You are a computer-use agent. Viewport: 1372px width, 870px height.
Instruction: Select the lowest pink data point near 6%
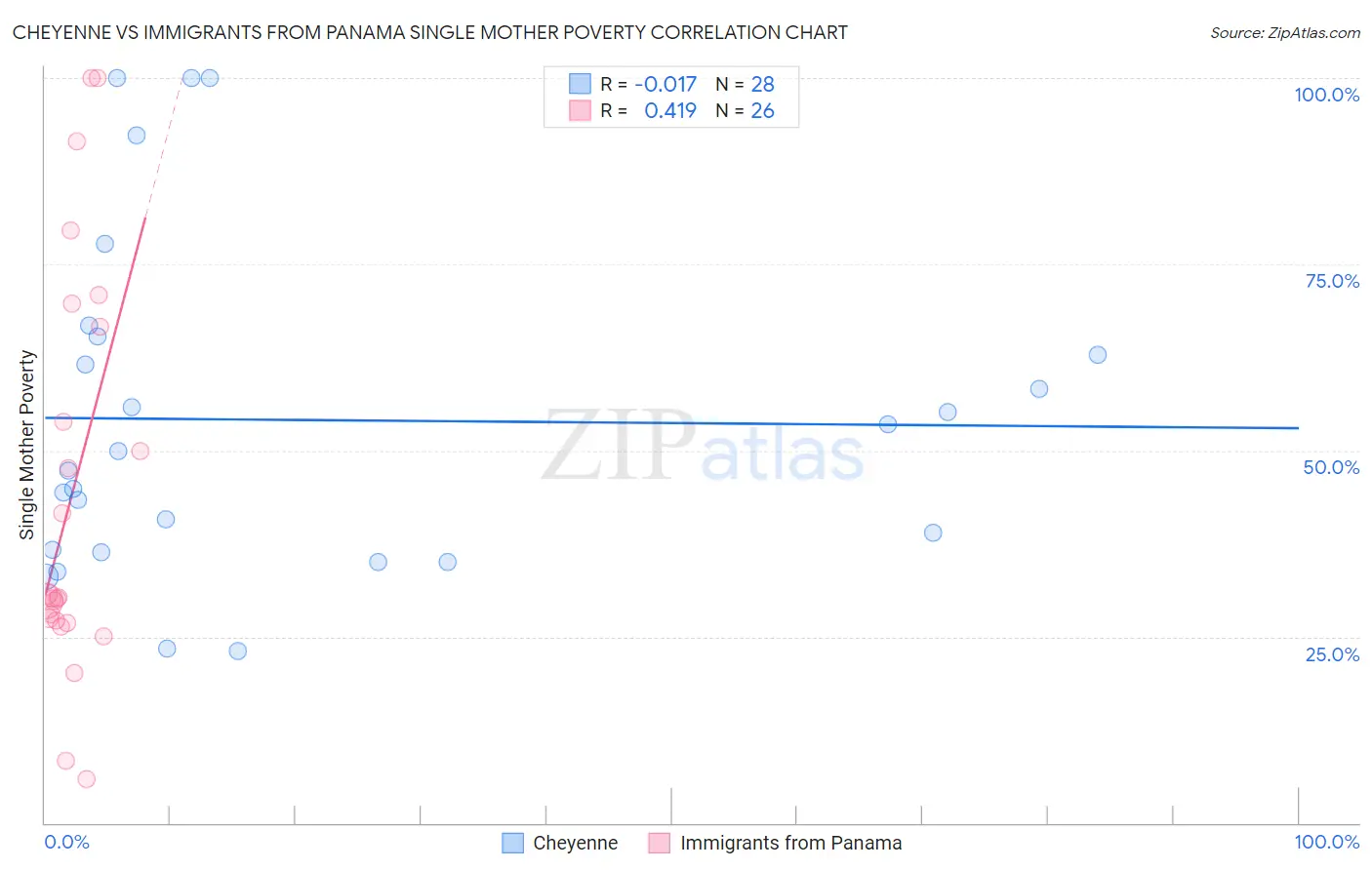[86, 779]
